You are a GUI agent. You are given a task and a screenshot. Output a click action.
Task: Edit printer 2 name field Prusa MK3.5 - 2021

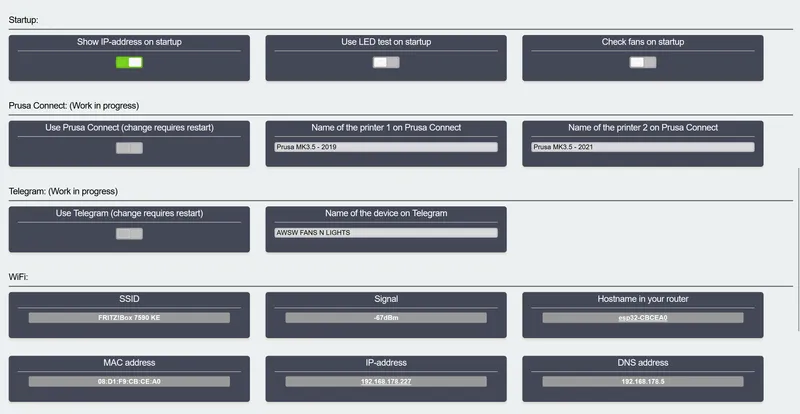click(642, 147)
